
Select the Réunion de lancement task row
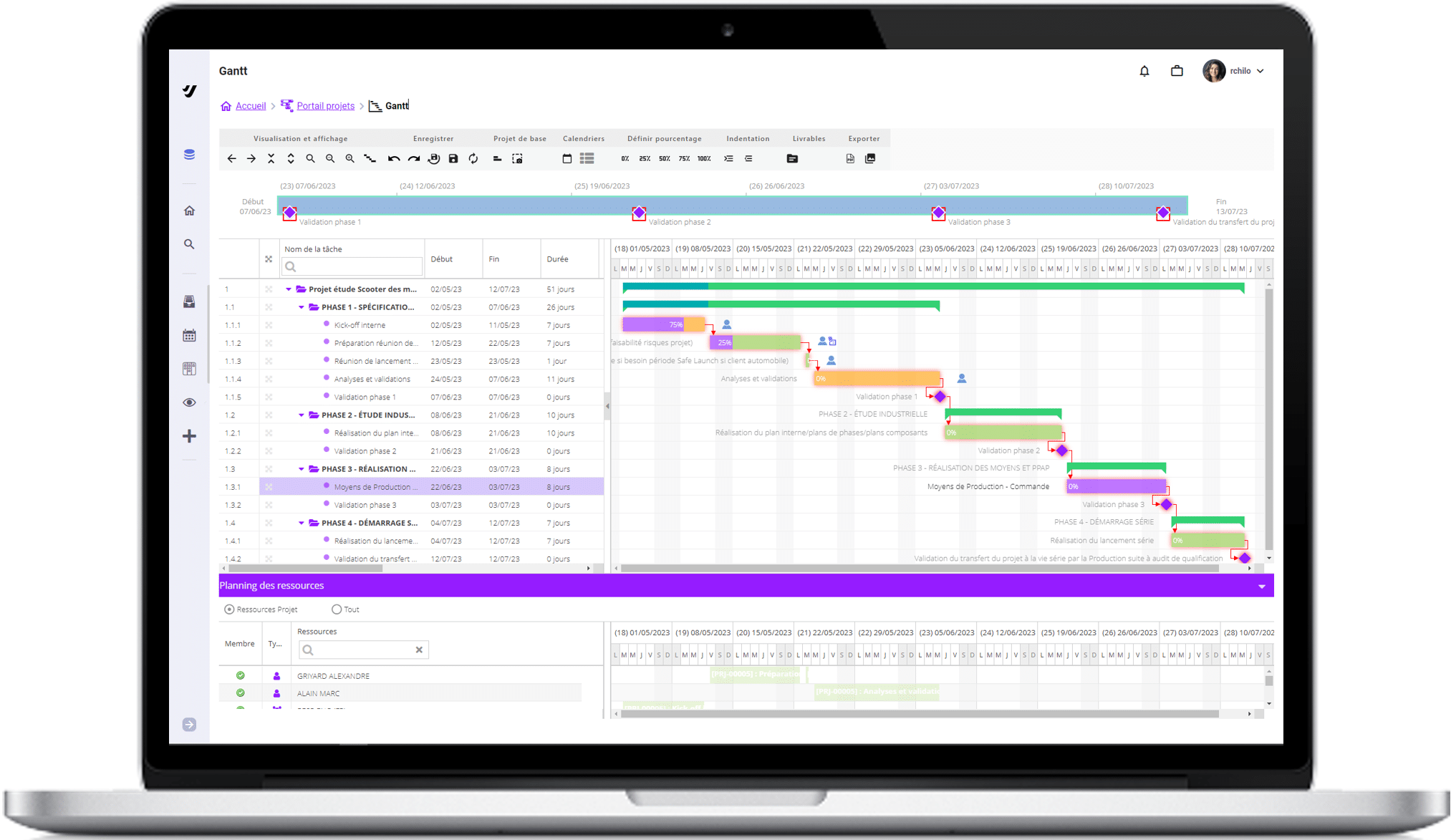click(411, 361)
